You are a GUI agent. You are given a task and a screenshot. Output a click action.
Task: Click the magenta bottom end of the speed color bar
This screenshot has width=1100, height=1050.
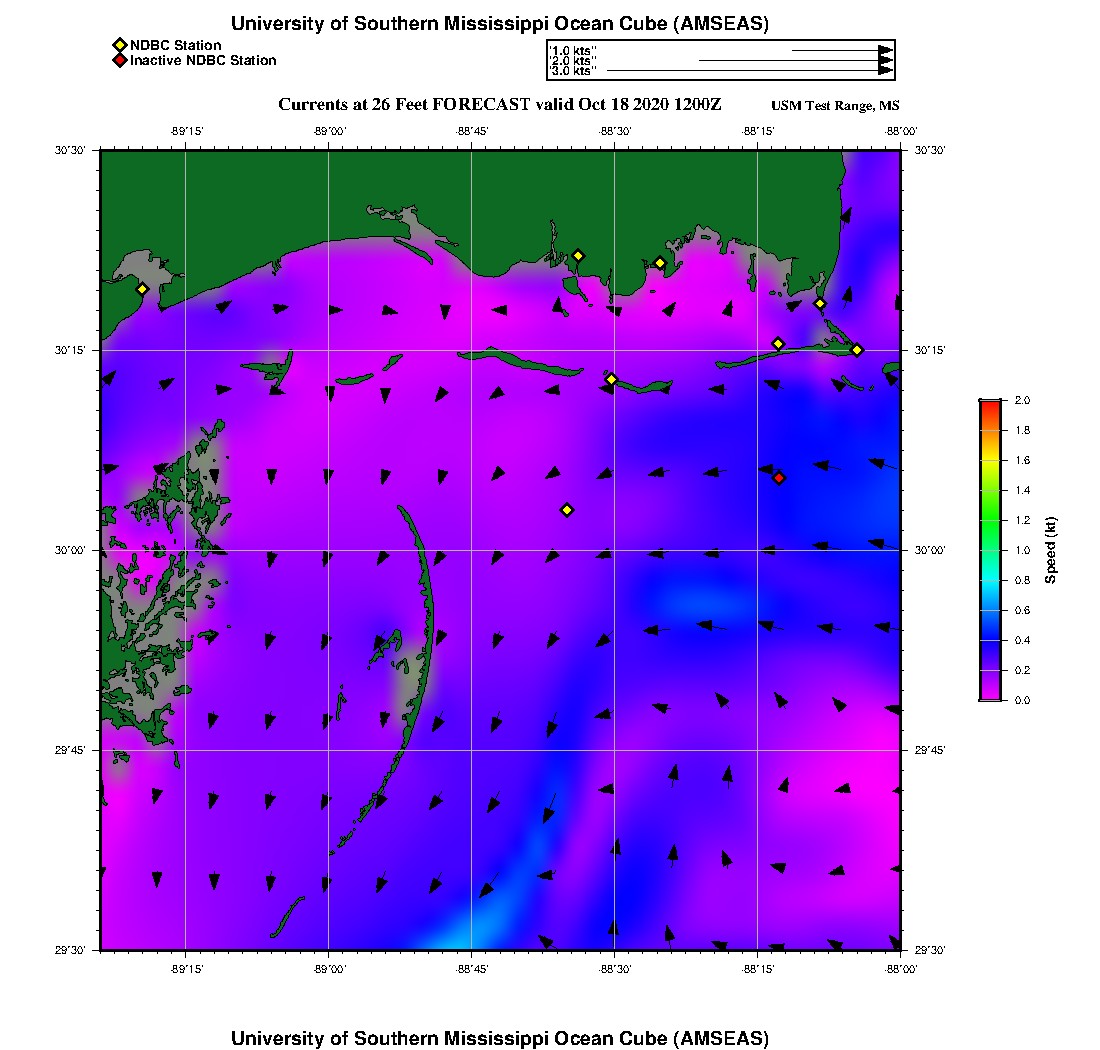(x=991, y=694)
